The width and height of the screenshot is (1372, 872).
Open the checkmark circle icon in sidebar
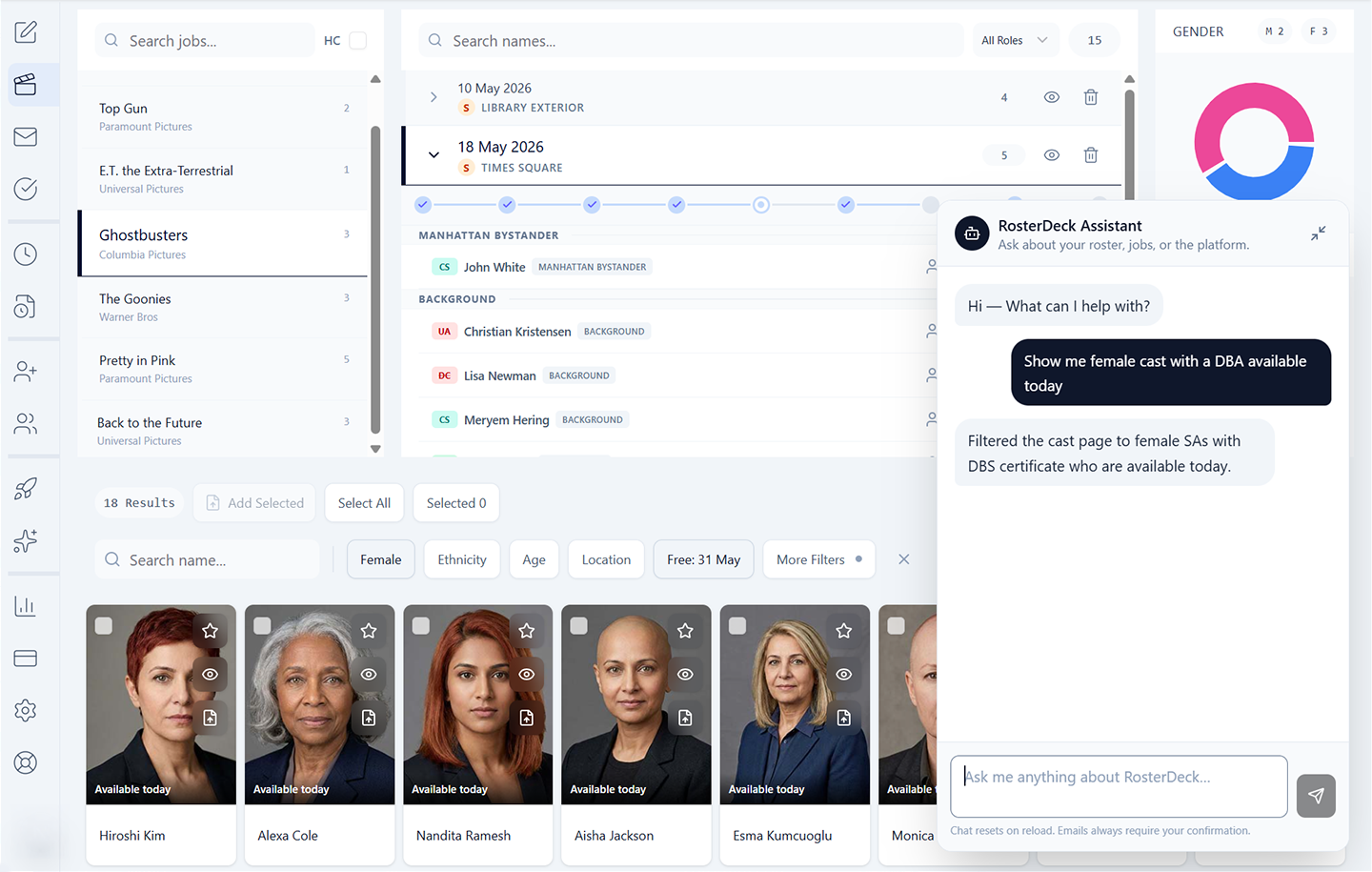26,189
